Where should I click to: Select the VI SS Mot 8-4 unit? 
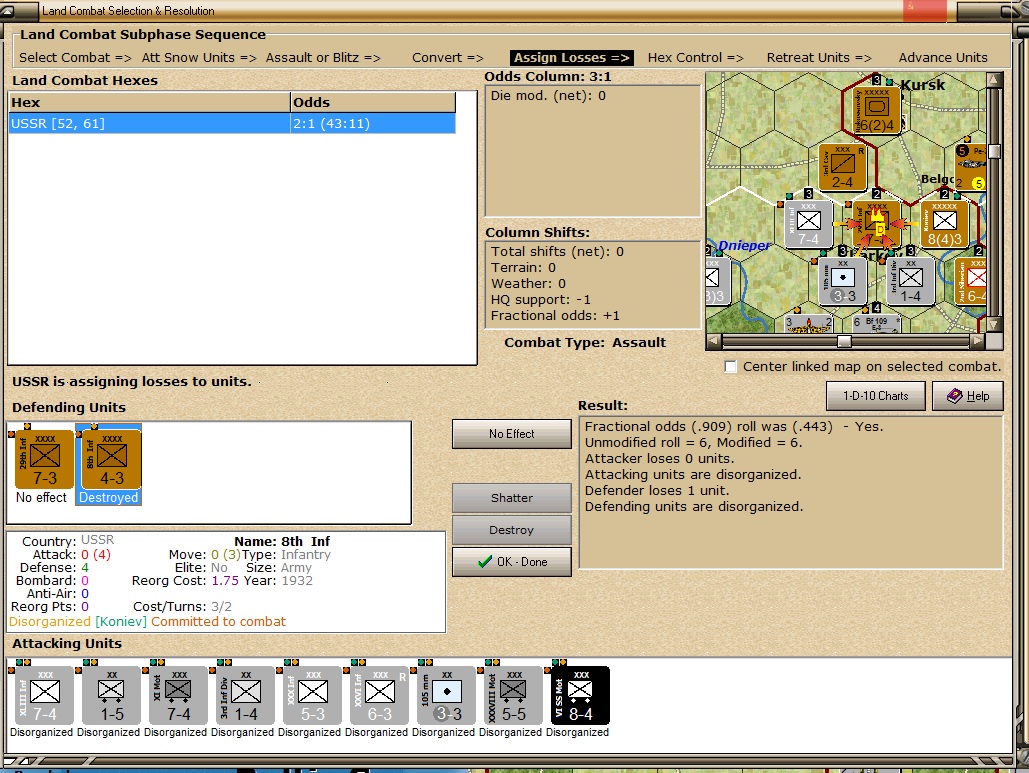tap(580, 696)
